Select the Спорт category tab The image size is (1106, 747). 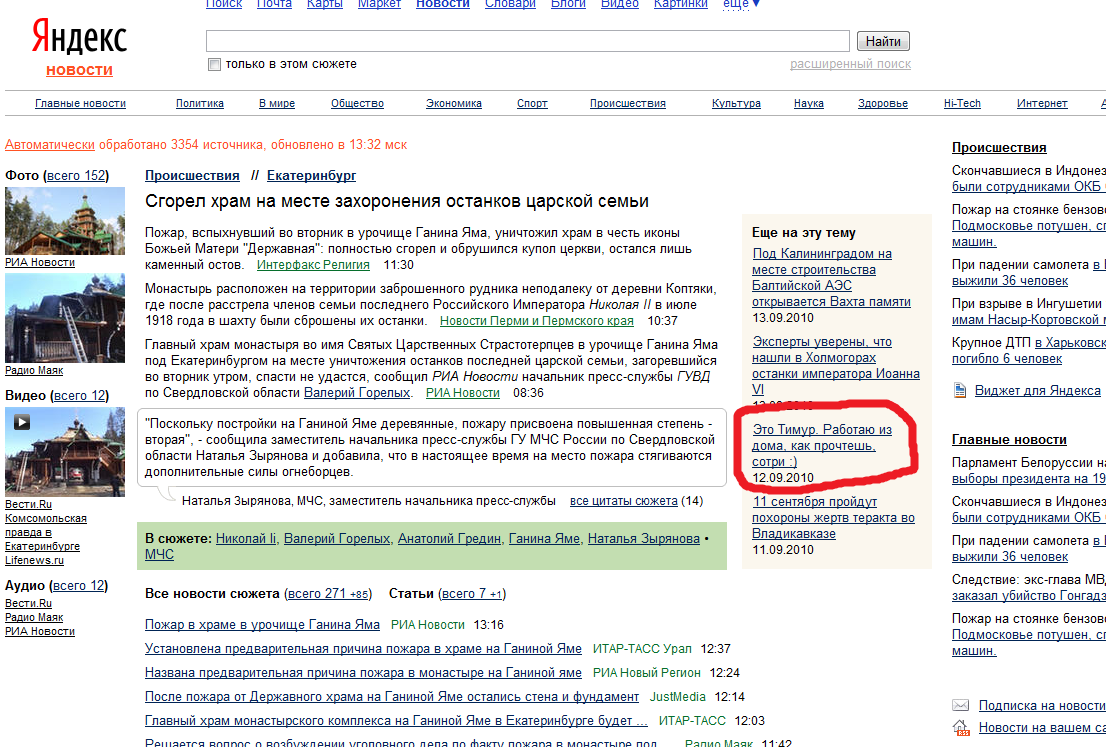pyautogui.click(x=532, y=104)
